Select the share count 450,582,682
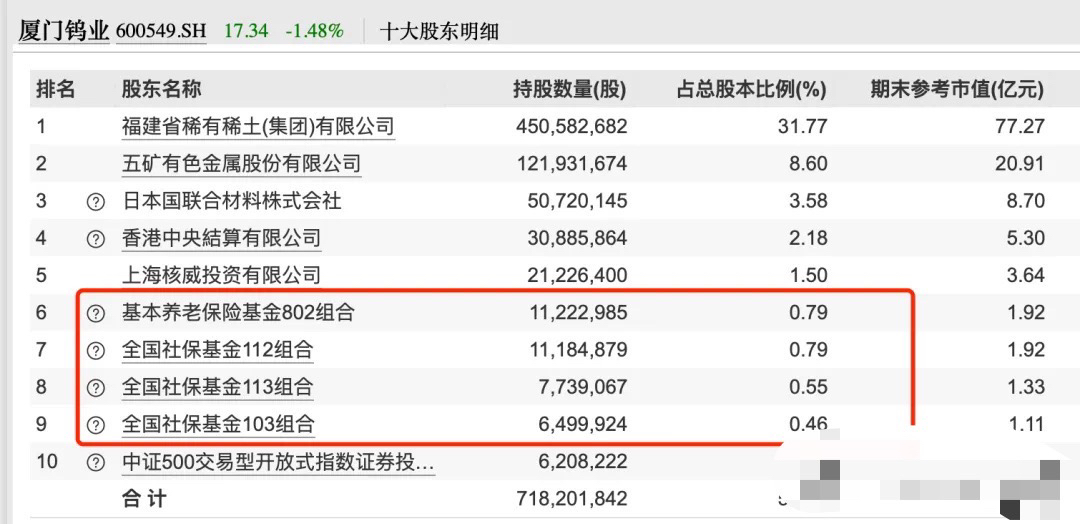Screen dimensions: 1080x524 coord(572,127)
